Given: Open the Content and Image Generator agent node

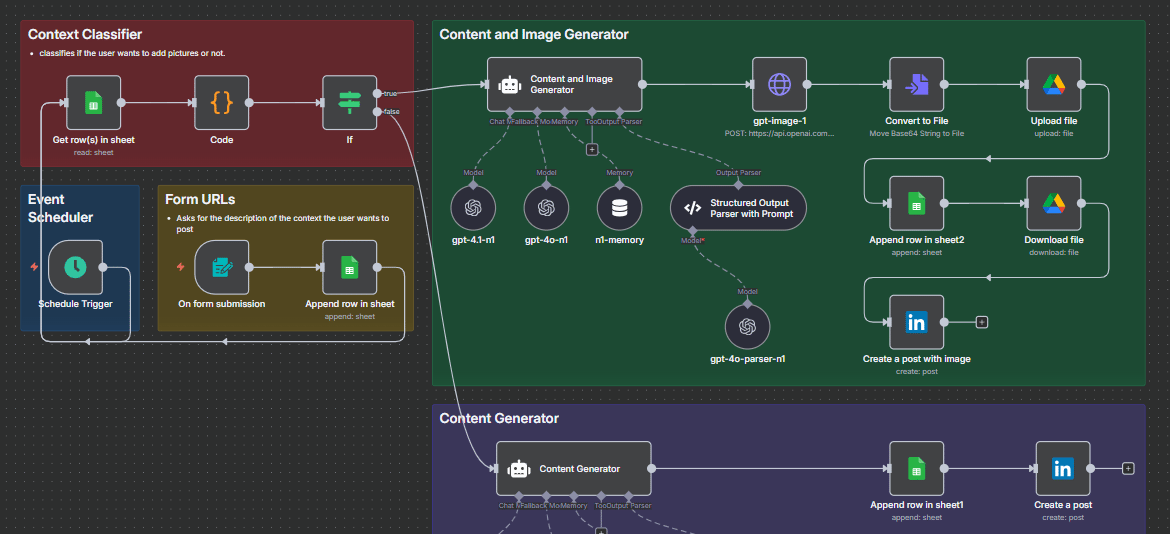Looking at the screenshot, I should point(565,84).
